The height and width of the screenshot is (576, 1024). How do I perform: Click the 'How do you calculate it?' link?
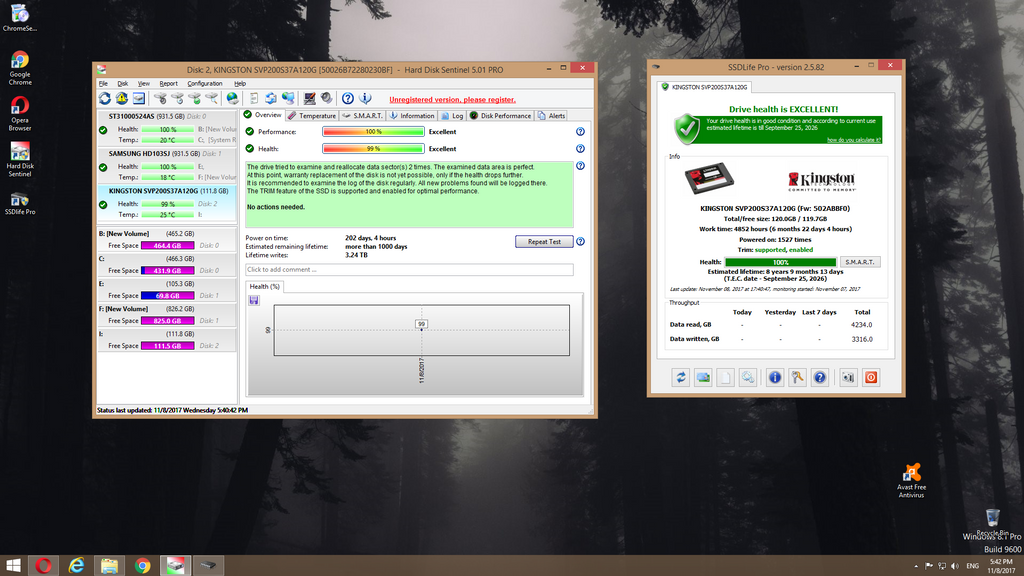(853, 140)
